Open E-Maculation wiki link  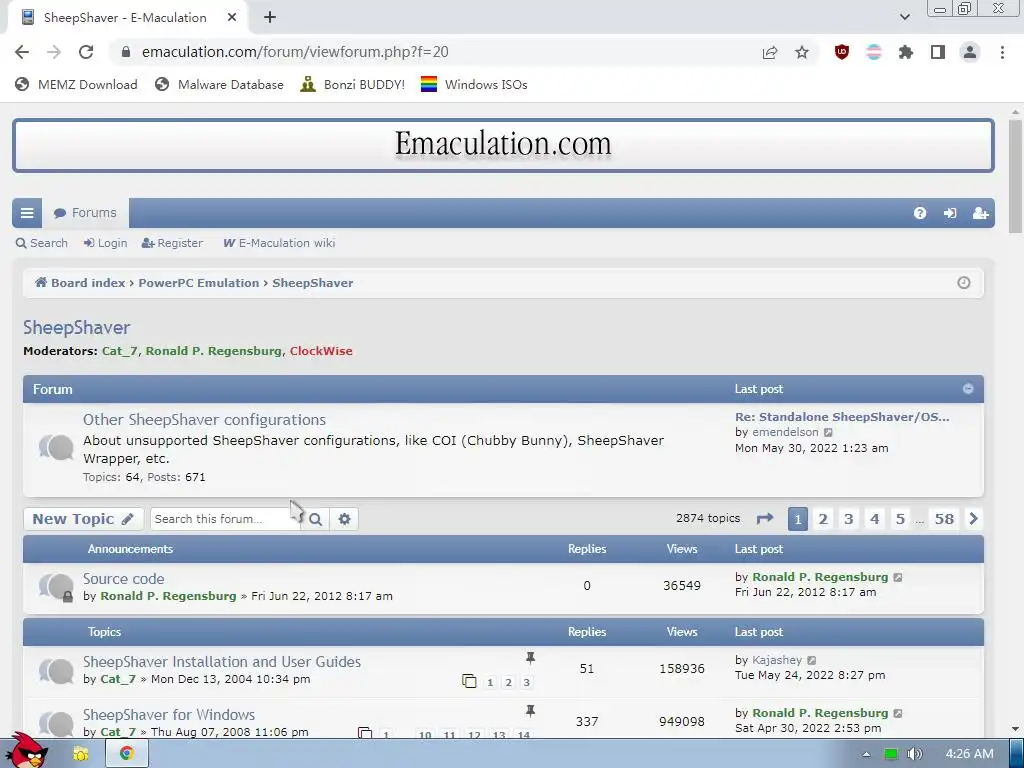280,243
